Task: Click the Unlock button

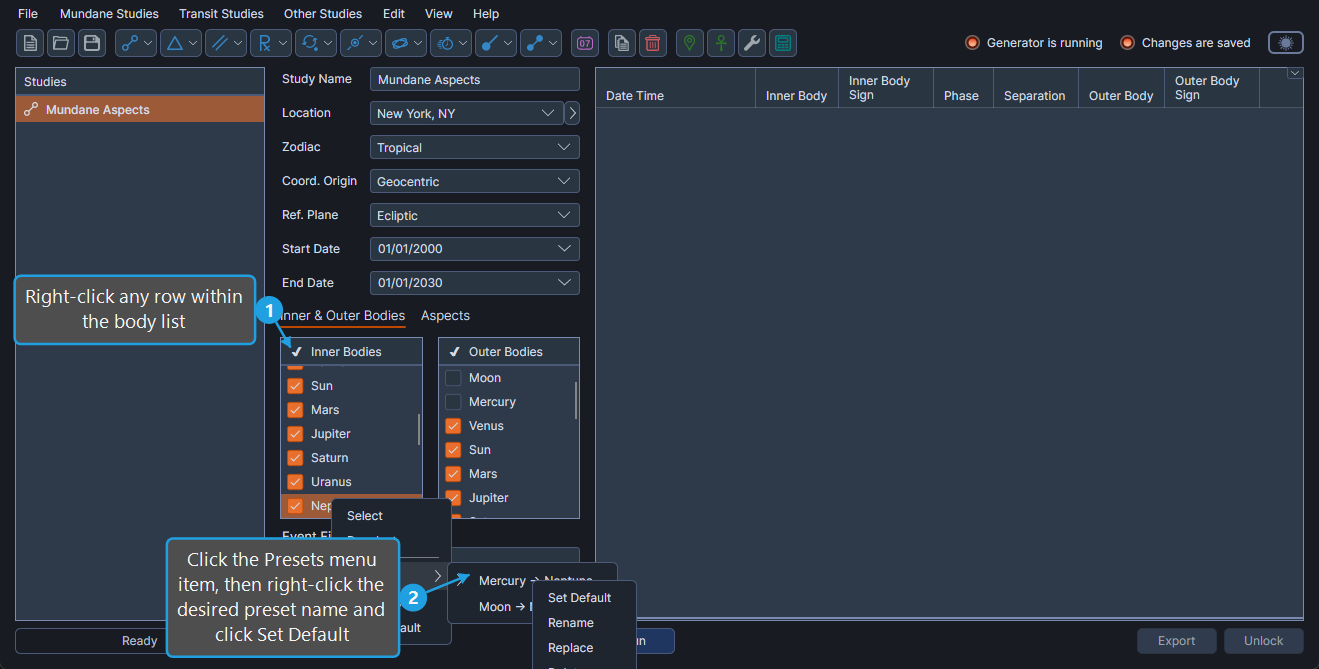Action: tap(1264, 641)
